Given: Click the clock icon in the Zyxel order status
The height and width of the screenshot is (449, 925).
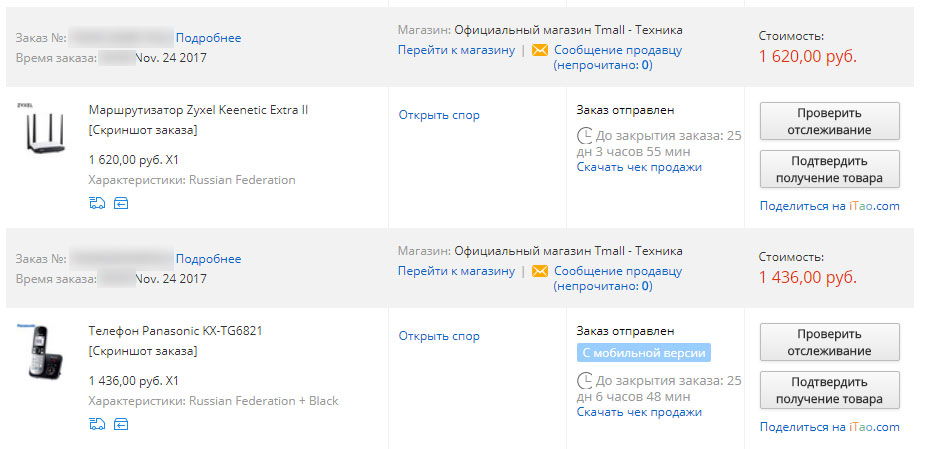Looking at the screenshot, I should coord(585,136).
